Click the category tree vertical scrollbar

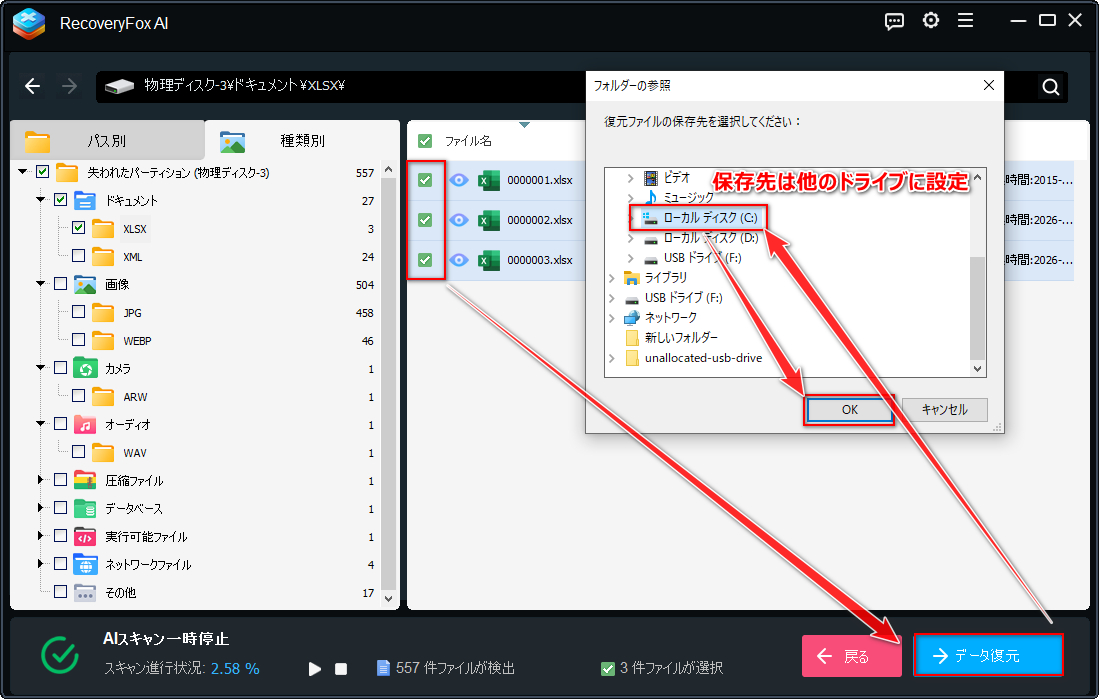(x=389, y=383)
